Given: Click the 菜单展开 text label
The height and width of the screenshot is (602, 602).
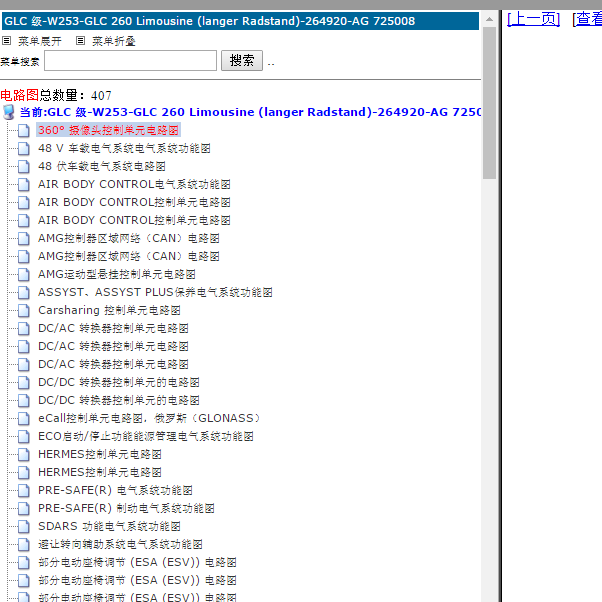Looking at the screenshot, I should pos(40,41).
